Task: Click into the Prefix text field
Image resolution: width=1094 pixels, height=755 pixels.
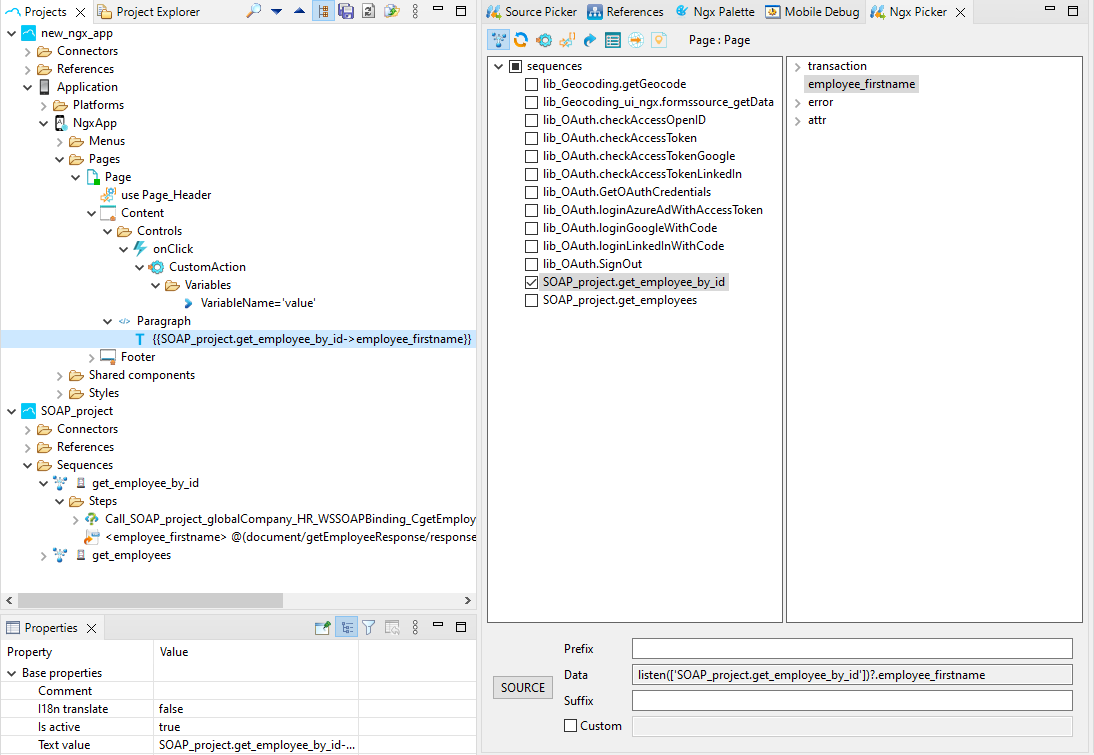Action: pyautogui.click(x=851, y=649)
